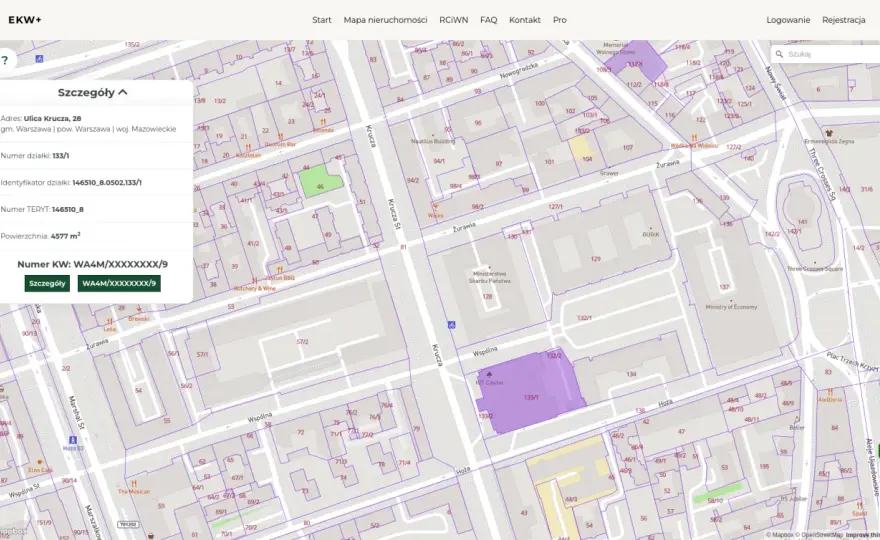The height and width of the screenshot is (540, 880).
Task: Click The Mexican restaurant marker
Action: (134, 484)
